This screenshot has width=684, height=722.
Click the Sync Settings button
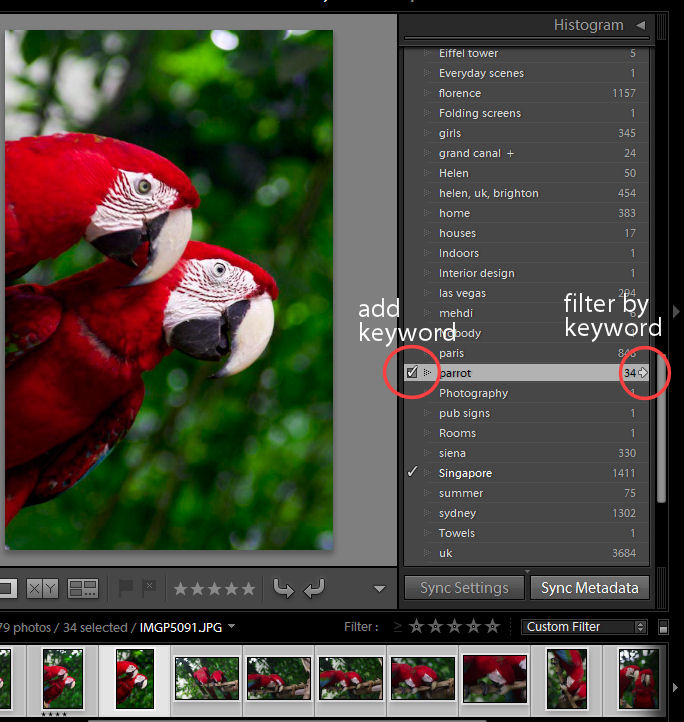[x=464, y=588]
